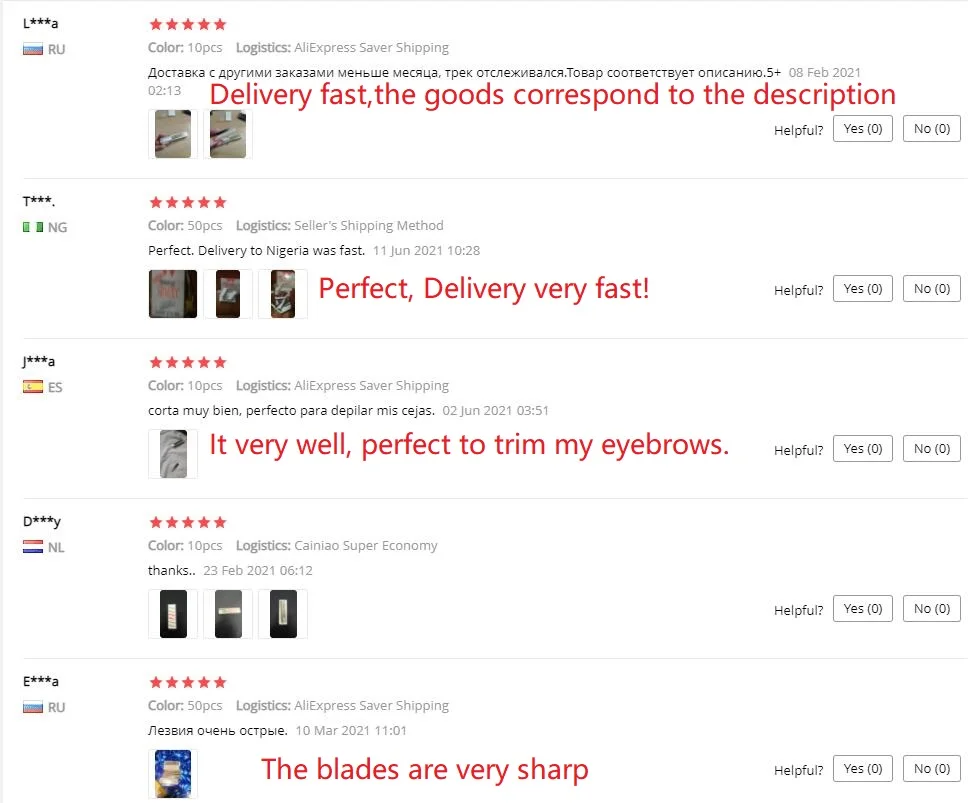The height and width of the screenshot is (803, 968).
Task: Click the star rating on D***y's review
Action: pos(187,522)
